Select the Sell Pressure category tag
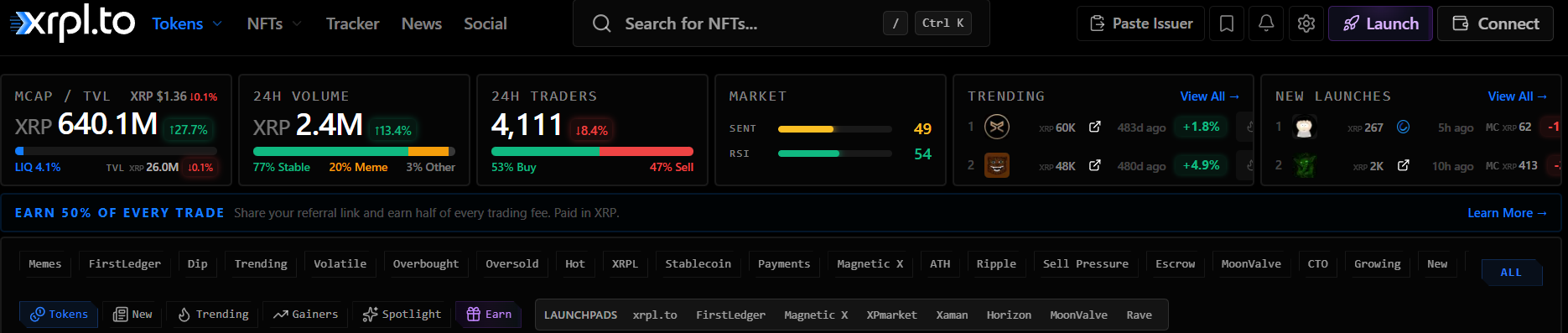This screenshot has height=333, width=1568. pyautogui.click(x=1086, y=263)
